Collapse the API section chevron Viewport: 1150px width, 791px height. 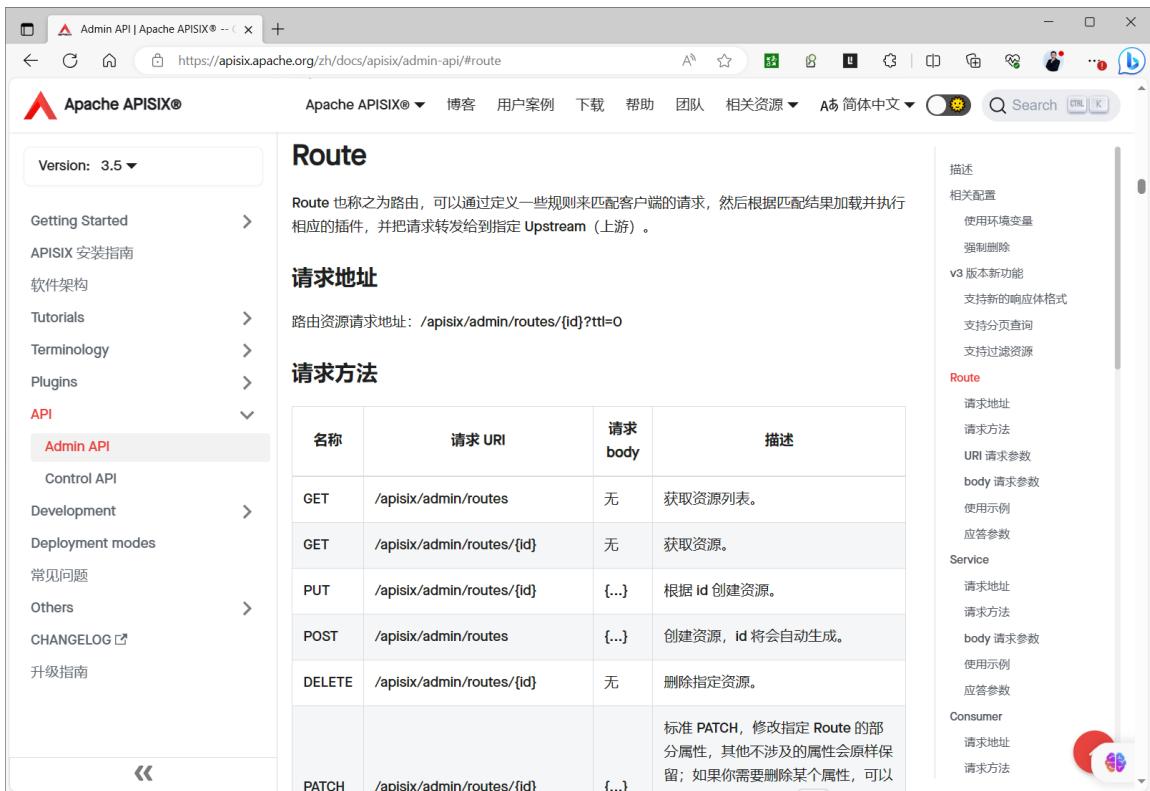[x=247, y=415]
